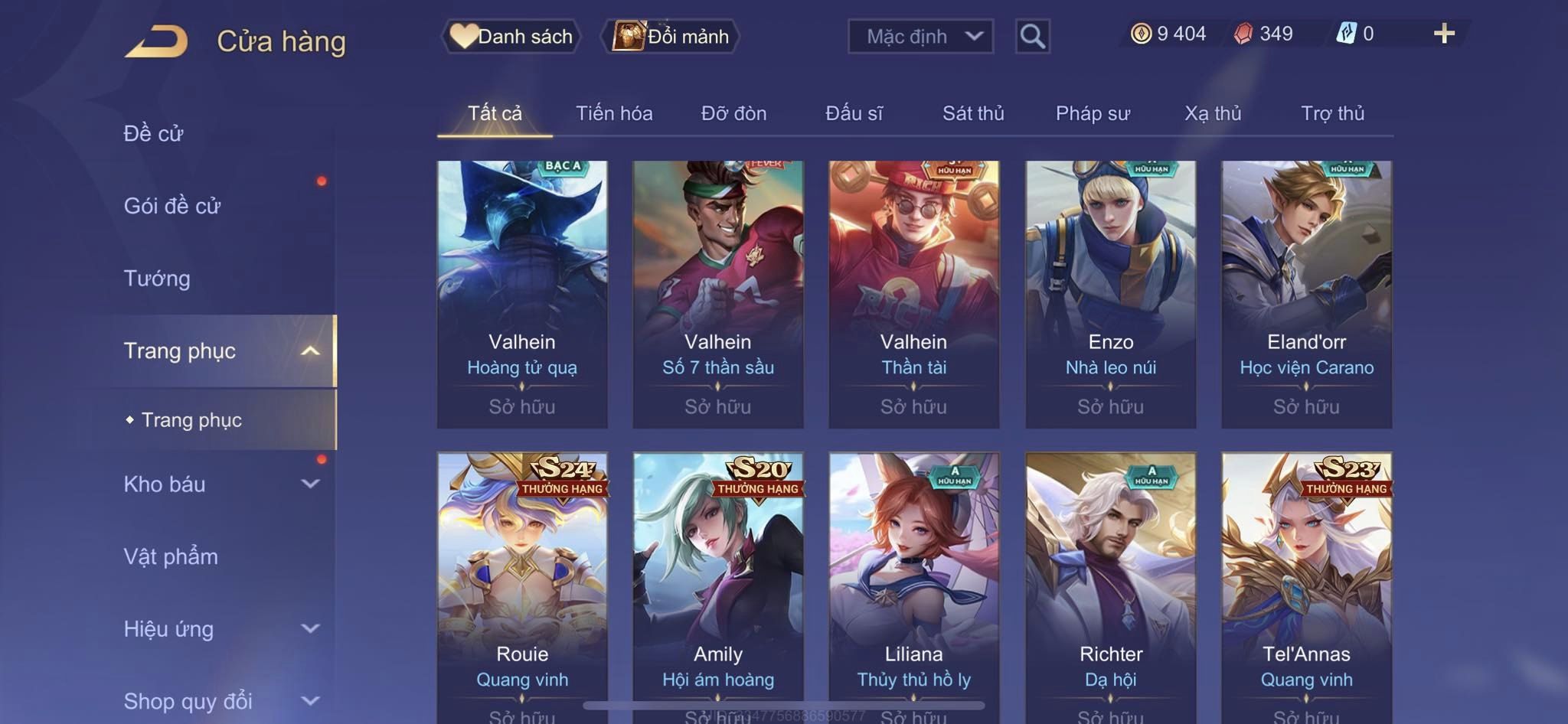This screenshot has width=1568, height=724.
Task: Tap the plus icon to add currency
Action: (1444, 34)
